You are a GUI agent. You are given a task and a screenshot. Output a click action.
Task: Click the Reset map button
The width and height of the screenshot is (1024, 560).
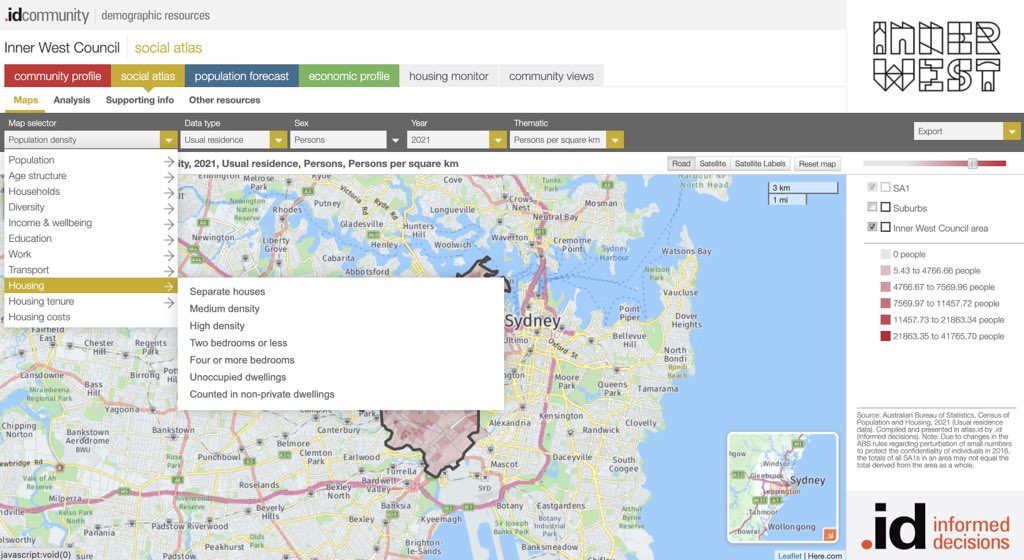tap(817, 164)
